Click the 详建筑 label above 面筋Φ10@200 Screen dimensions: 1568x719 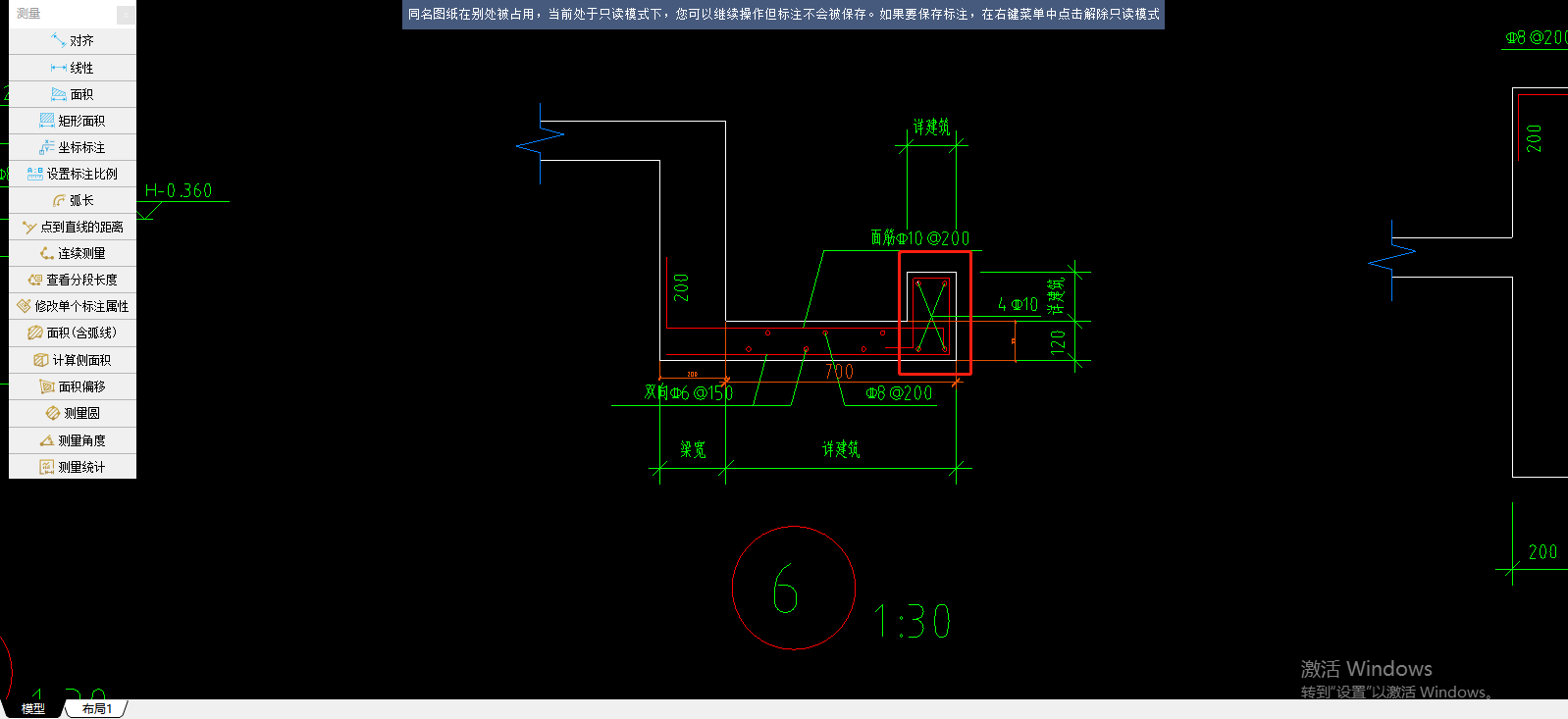pyautogui.click(x=931, y=127)
